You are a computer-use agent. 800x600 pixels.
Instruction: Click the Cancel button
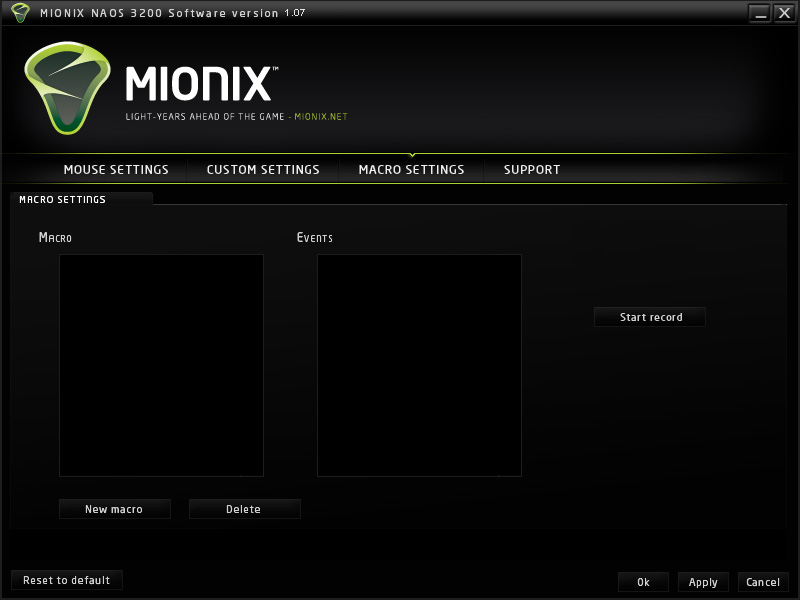point(763,582)
